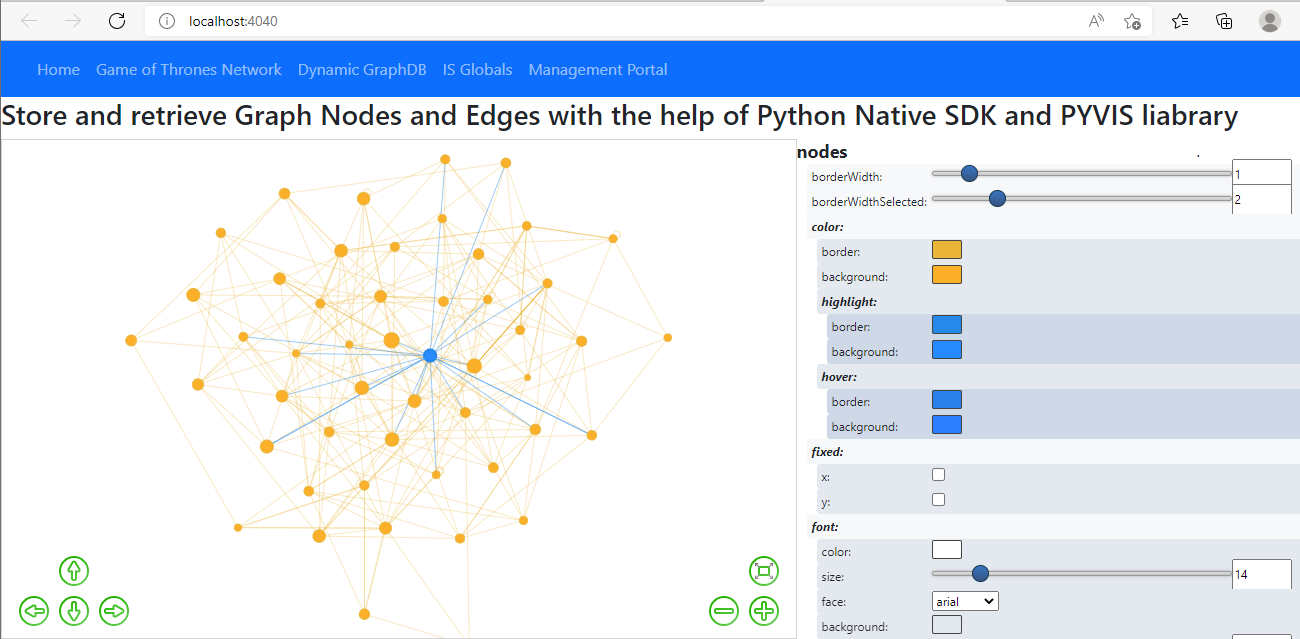Enable the fixed x checkbox
This screenshot has height=639, width=1300.
click(x=938, y=475)
